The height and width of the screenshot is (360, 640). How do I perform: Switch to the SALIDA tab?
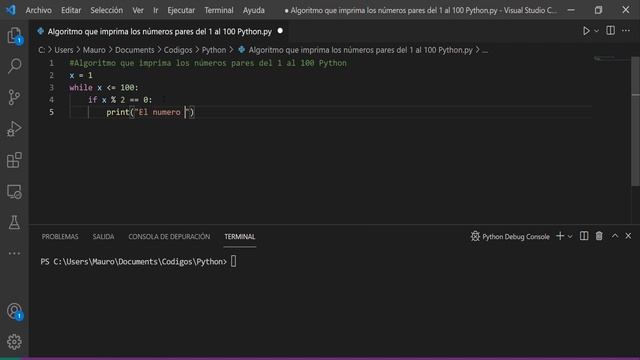pyautogui.click(x=103, y=237)
